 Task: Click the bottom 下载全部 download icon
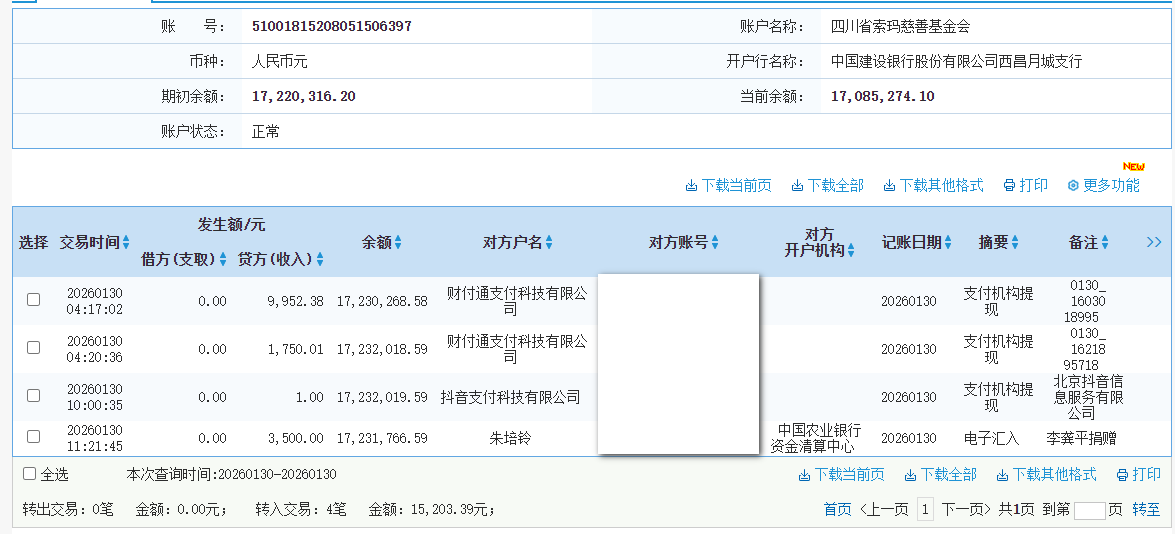click(x=910, y=475)
